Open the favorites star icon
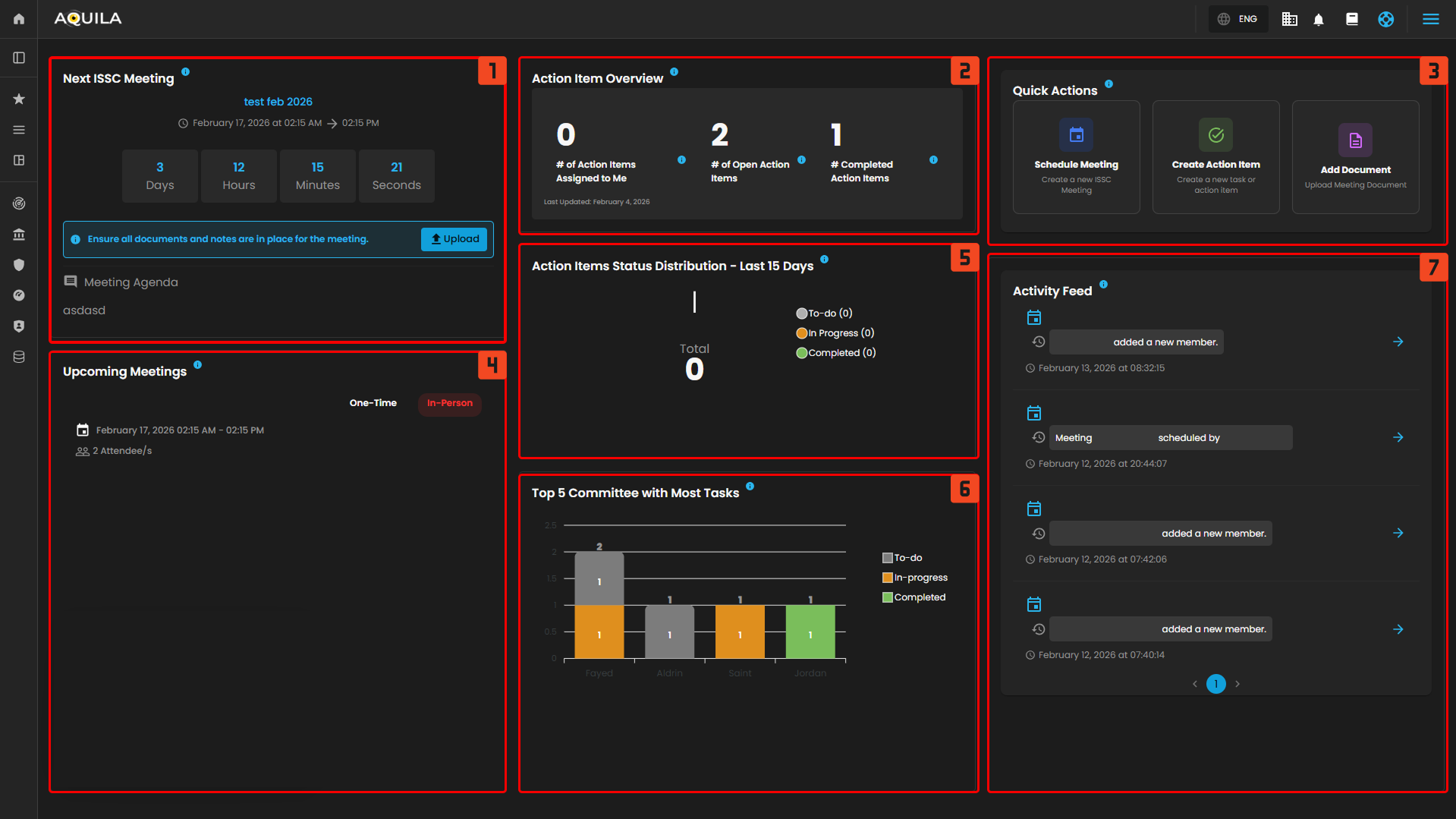Screen dimensions: 1456x819 [x=19, y=99]
